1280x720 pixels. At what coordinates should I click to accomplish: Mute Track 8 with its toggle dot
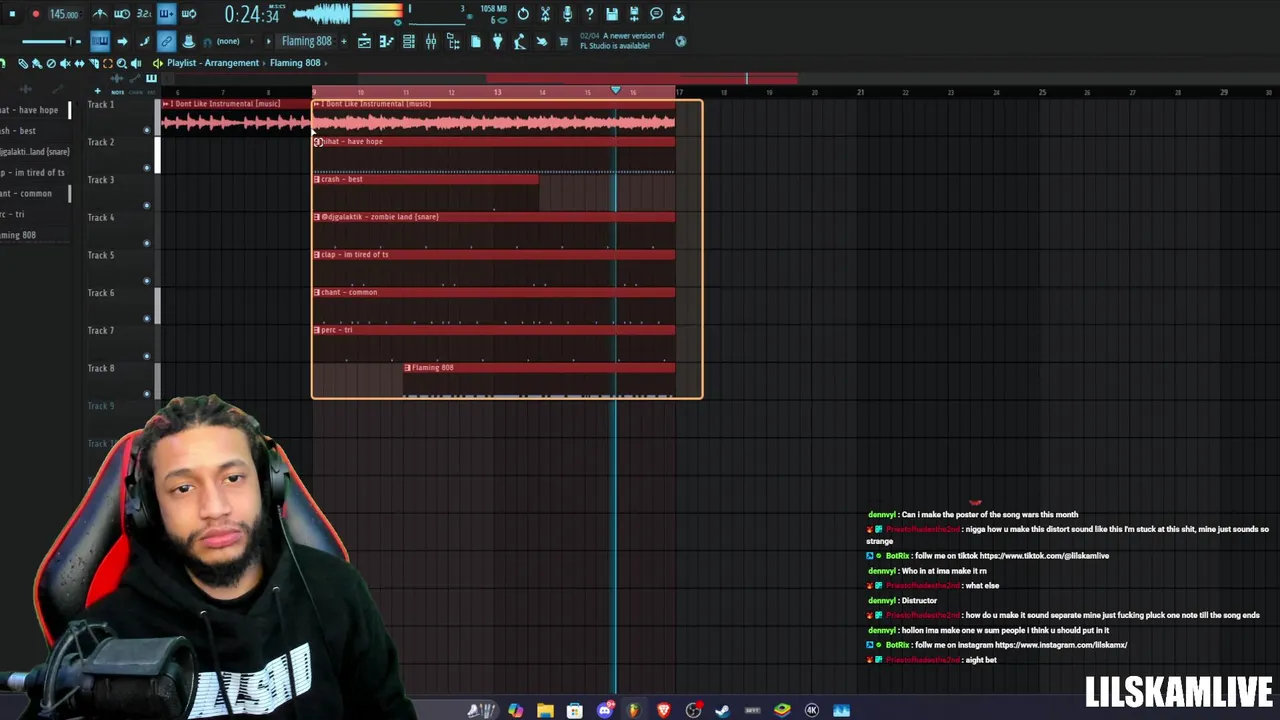tap(147, 394)
